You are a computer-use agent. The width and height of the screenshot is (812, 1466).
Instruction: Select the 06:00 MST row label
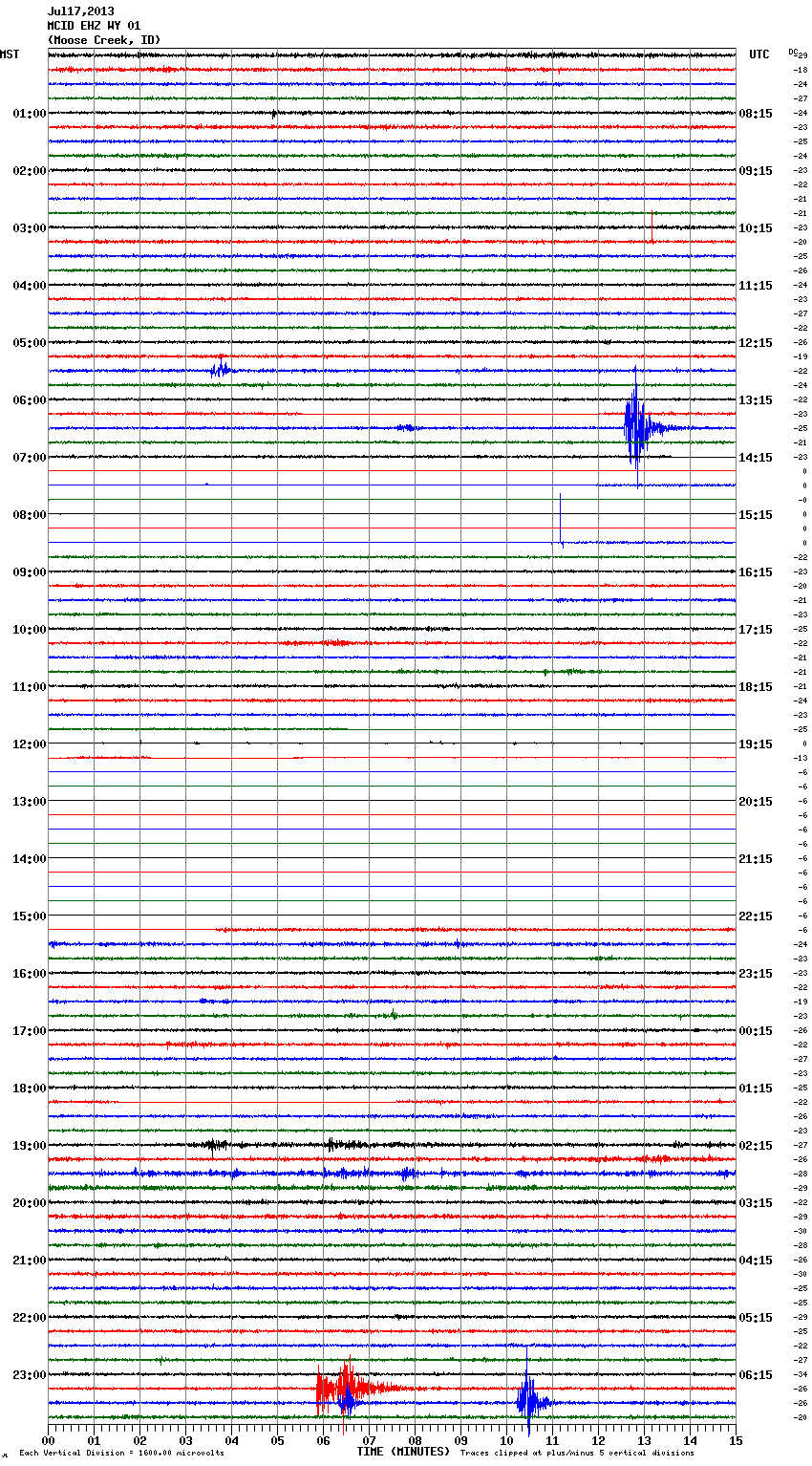30,400
